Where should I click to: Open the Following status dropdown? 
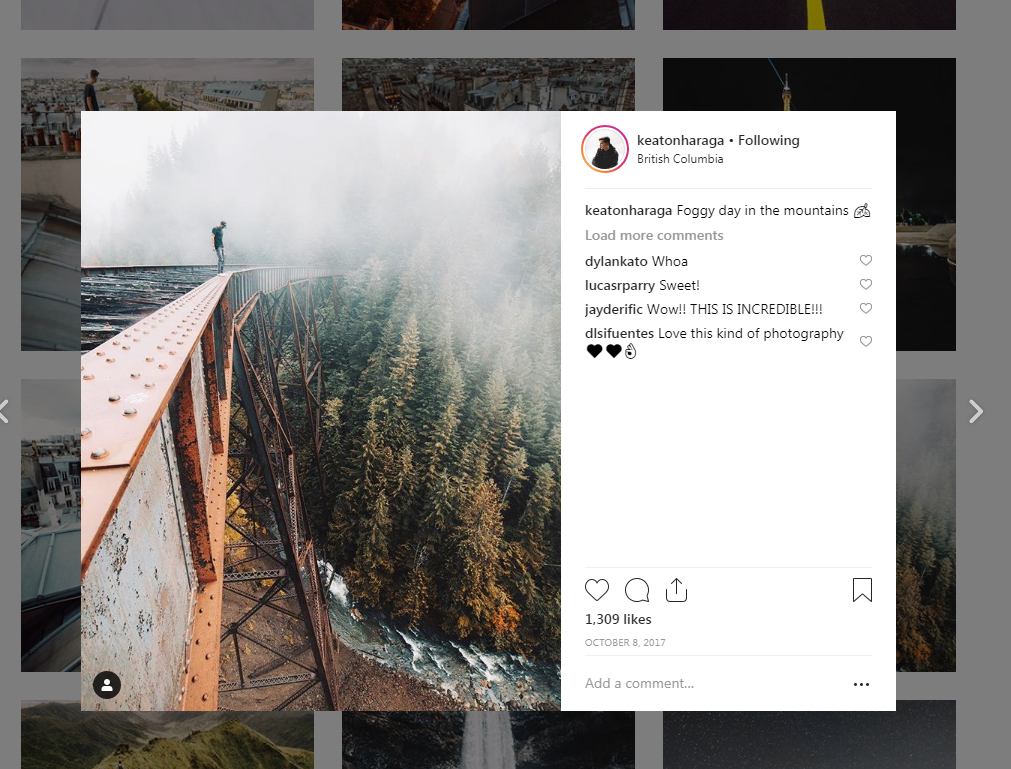[769, 140]
